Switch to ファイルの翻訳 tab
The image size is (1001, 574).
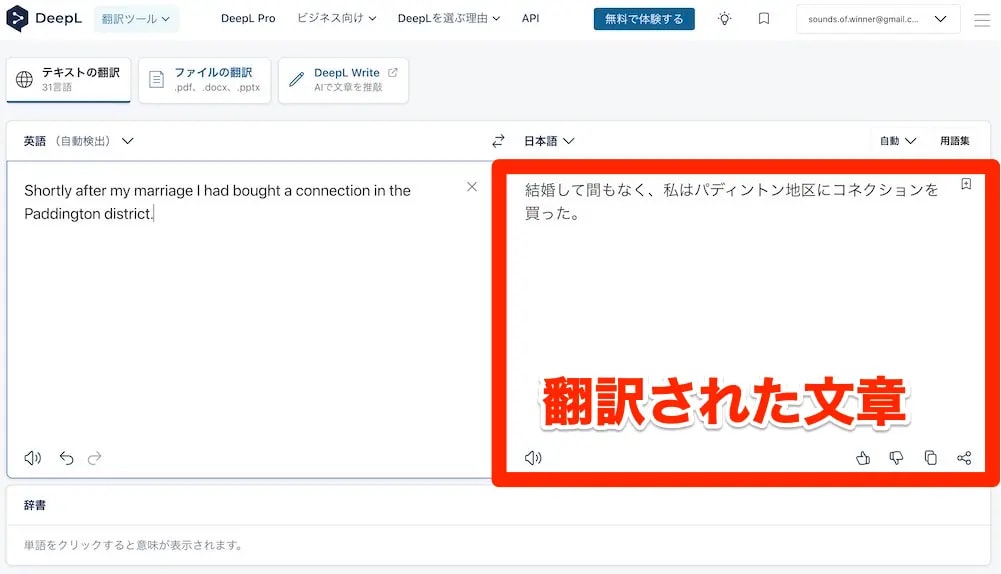click(204, 80)
